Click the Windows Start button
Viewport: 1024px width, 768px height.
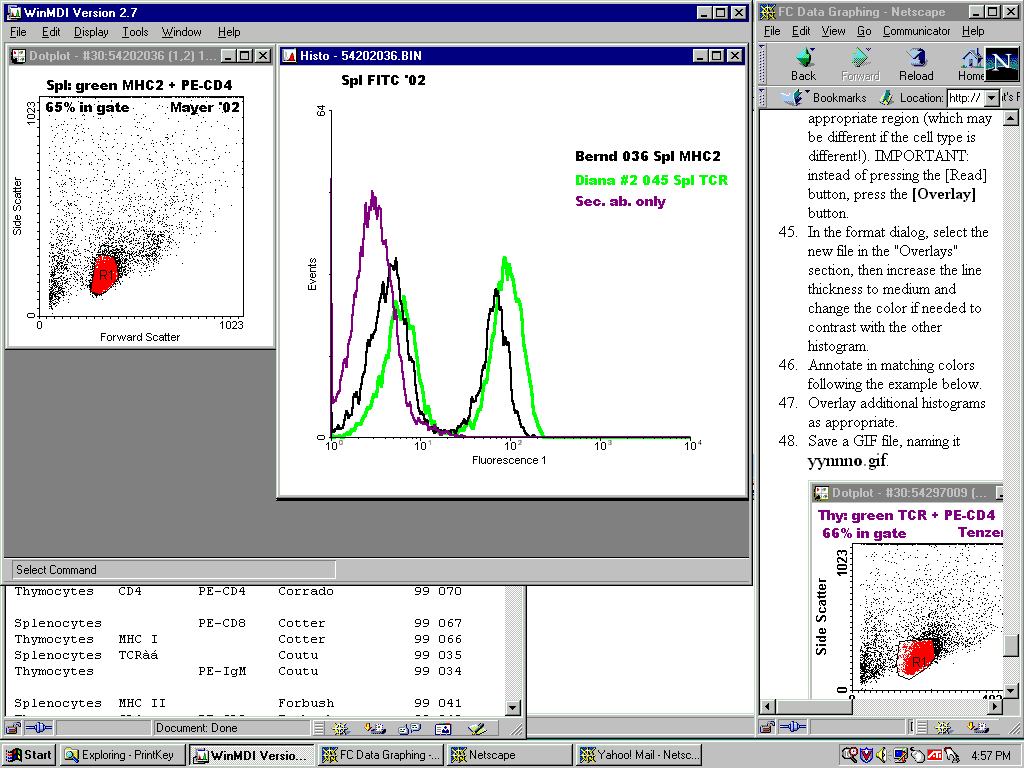tap(29, 755)
